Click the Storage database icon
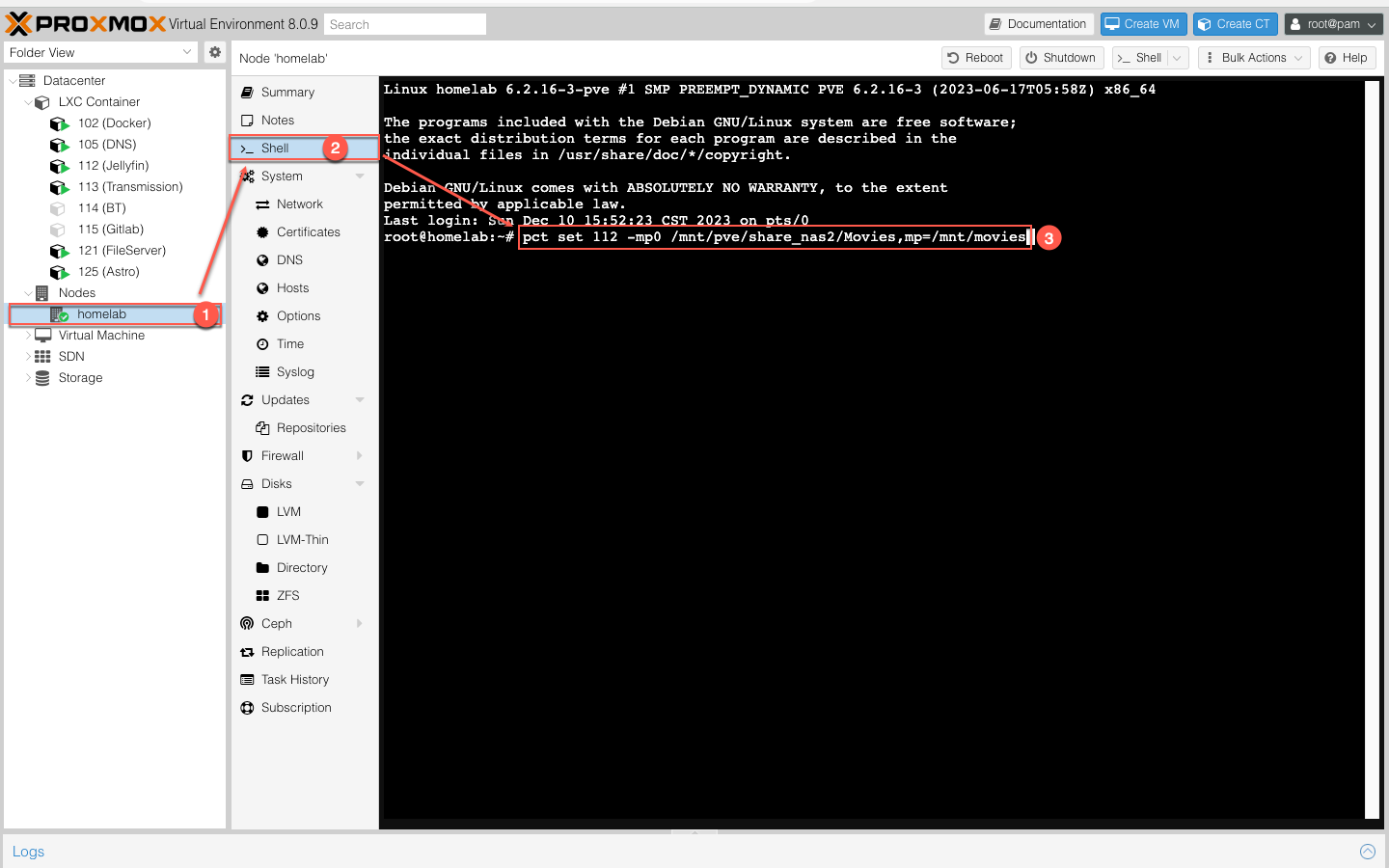 42,378
